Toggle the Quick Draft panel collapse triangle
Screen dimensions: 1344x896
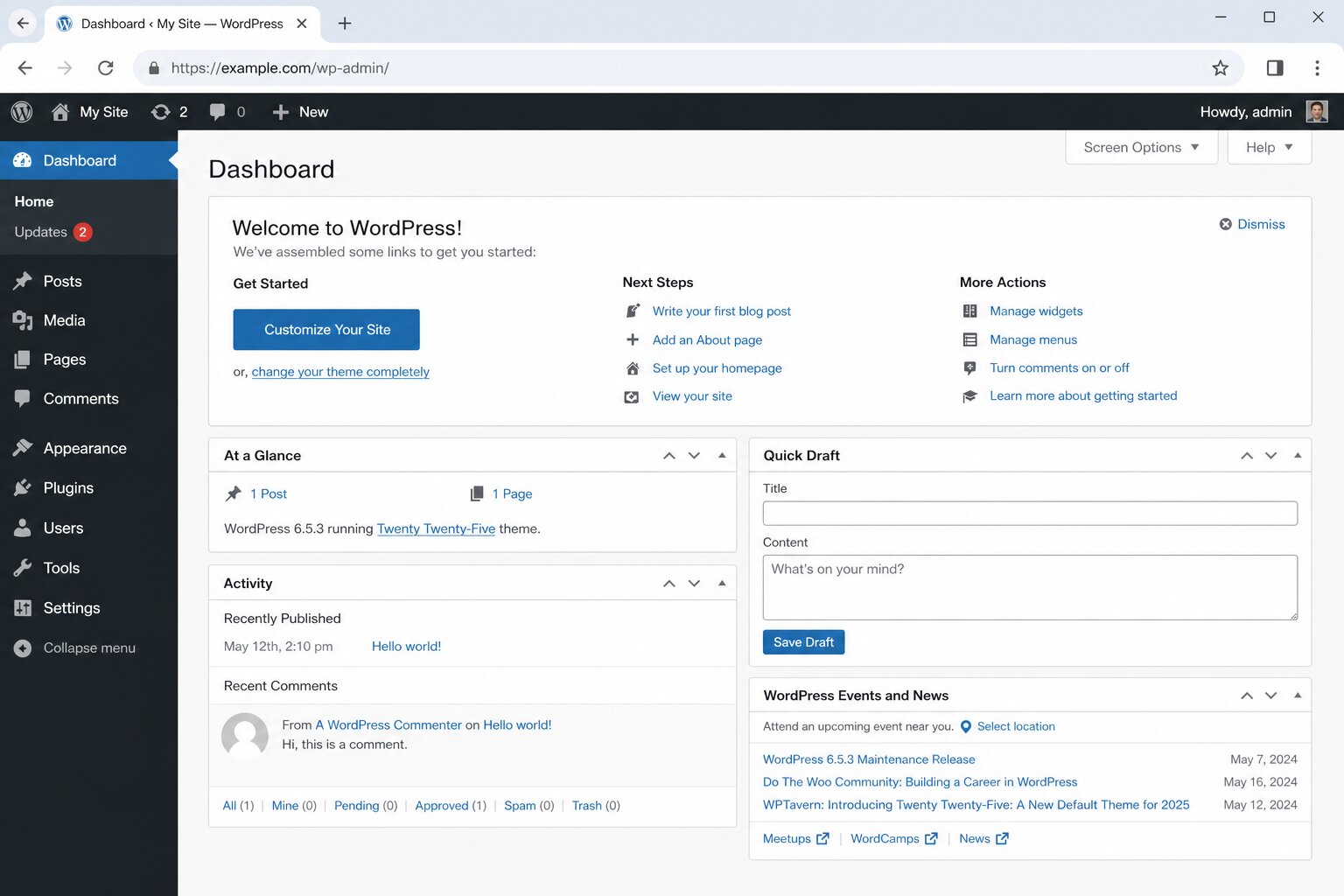pyautogui.click(x=1298, y=455)
